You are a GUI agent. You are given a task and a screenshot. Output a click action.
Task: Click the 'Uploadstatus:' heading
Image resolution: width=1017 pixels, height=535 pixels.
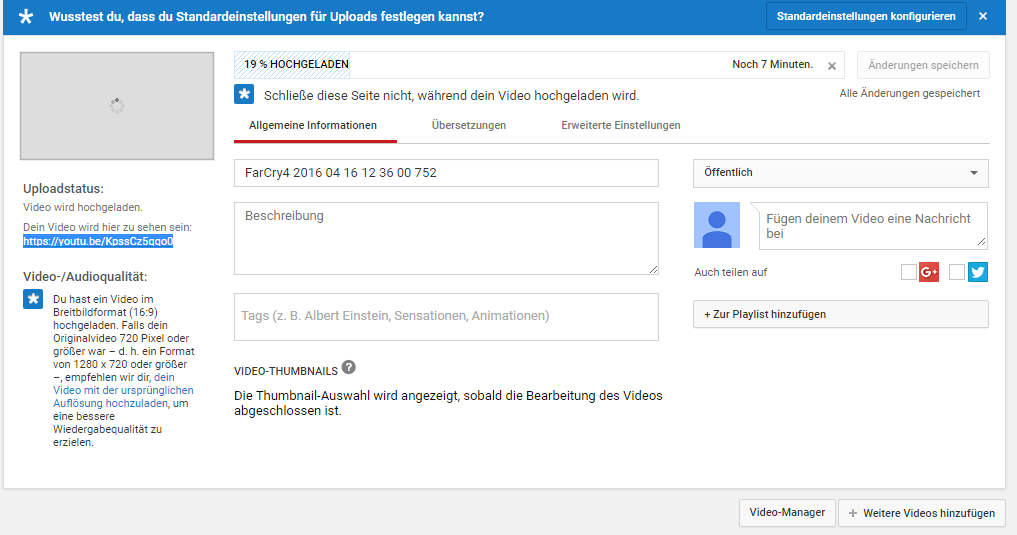pos(64,189)
